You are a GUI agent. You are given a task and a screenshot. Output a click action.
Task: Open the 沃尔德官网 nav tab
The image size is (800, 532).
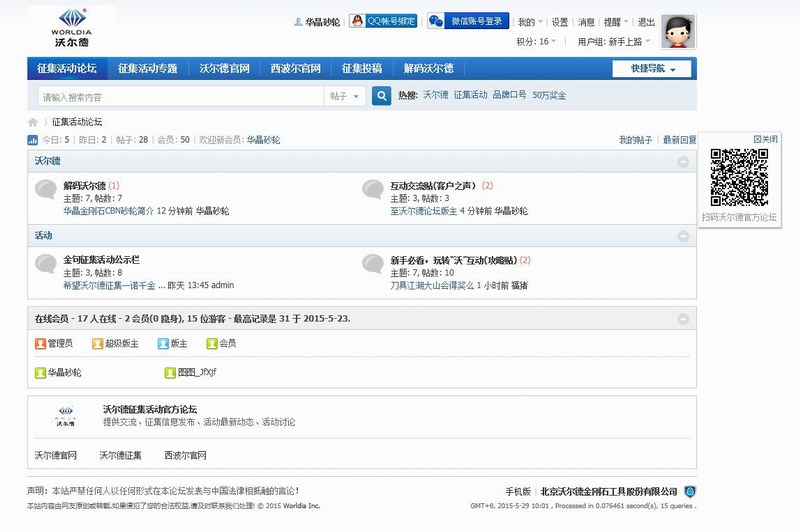click(x=224, y=68)
